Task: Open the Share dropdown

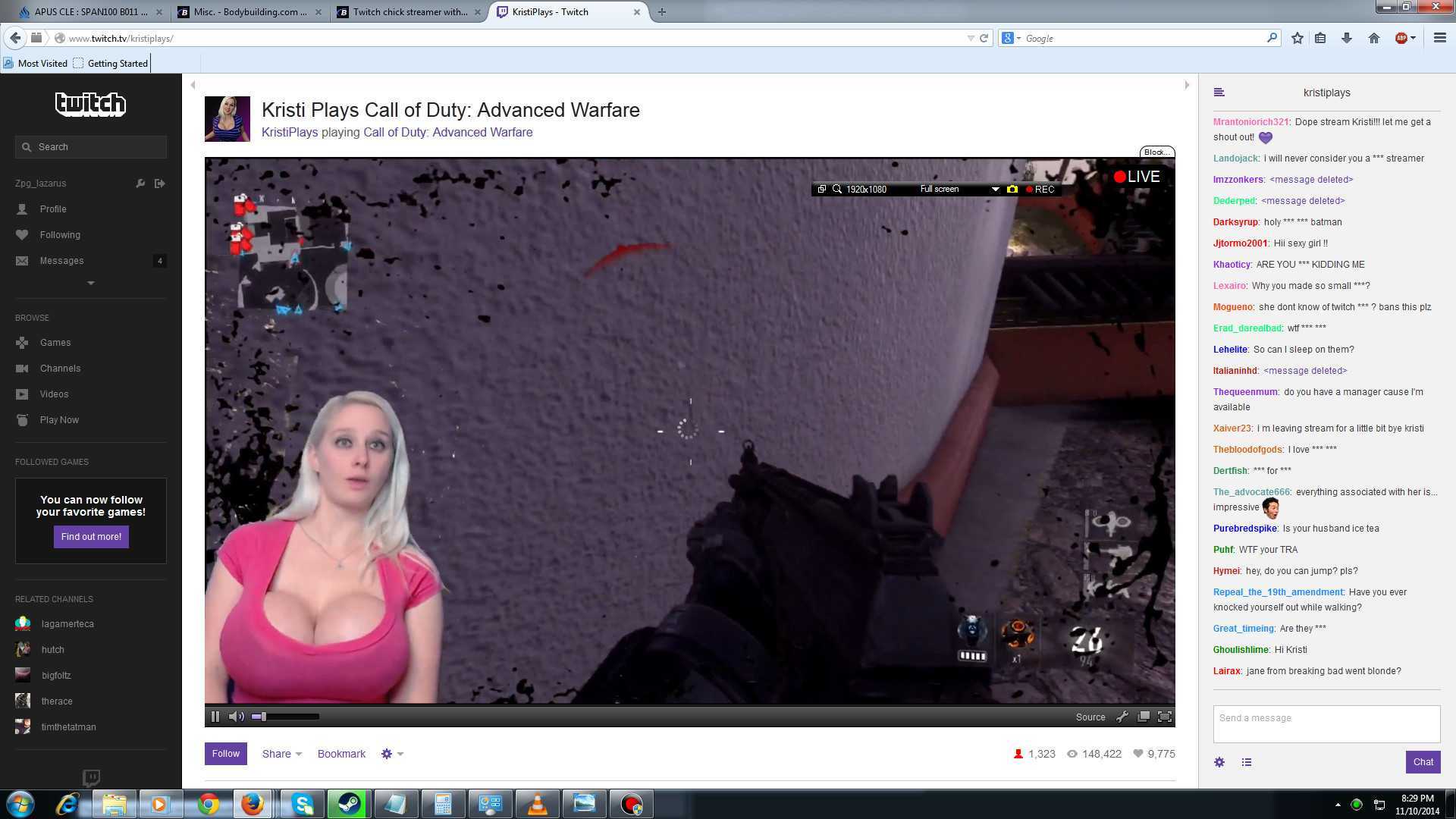Action: coord(282,754)
